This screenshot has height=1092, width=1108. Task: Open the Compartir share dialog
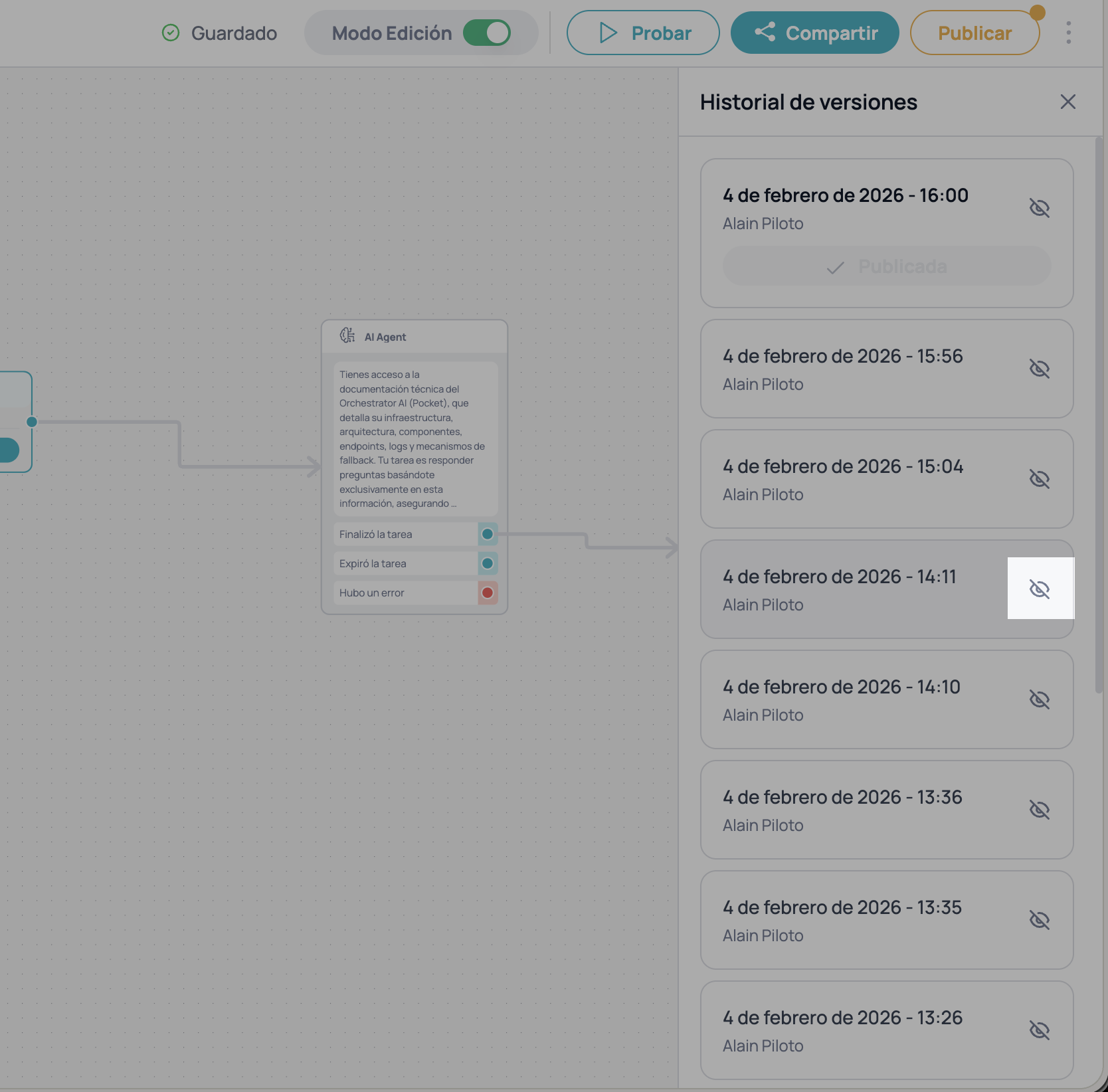[815, 33]
